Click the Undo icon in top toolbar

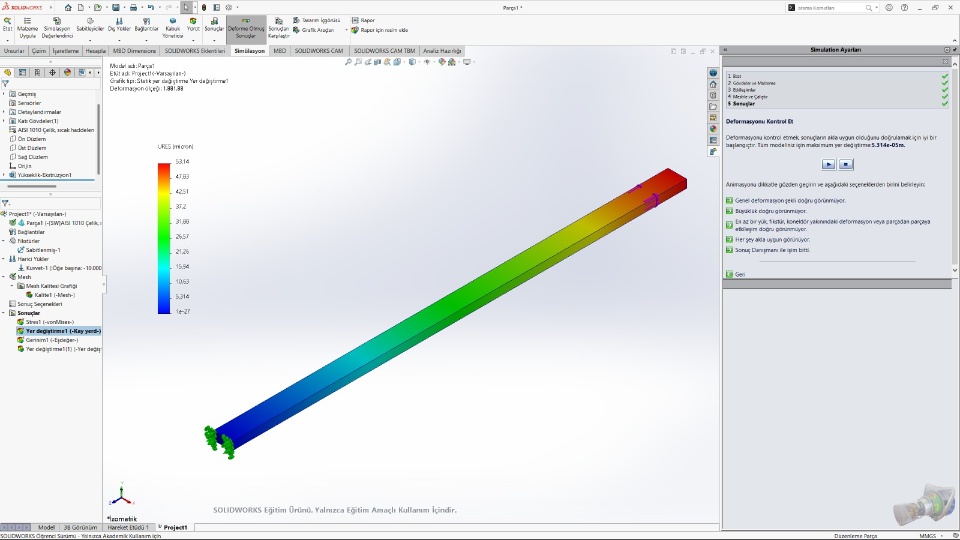[151, 7]
